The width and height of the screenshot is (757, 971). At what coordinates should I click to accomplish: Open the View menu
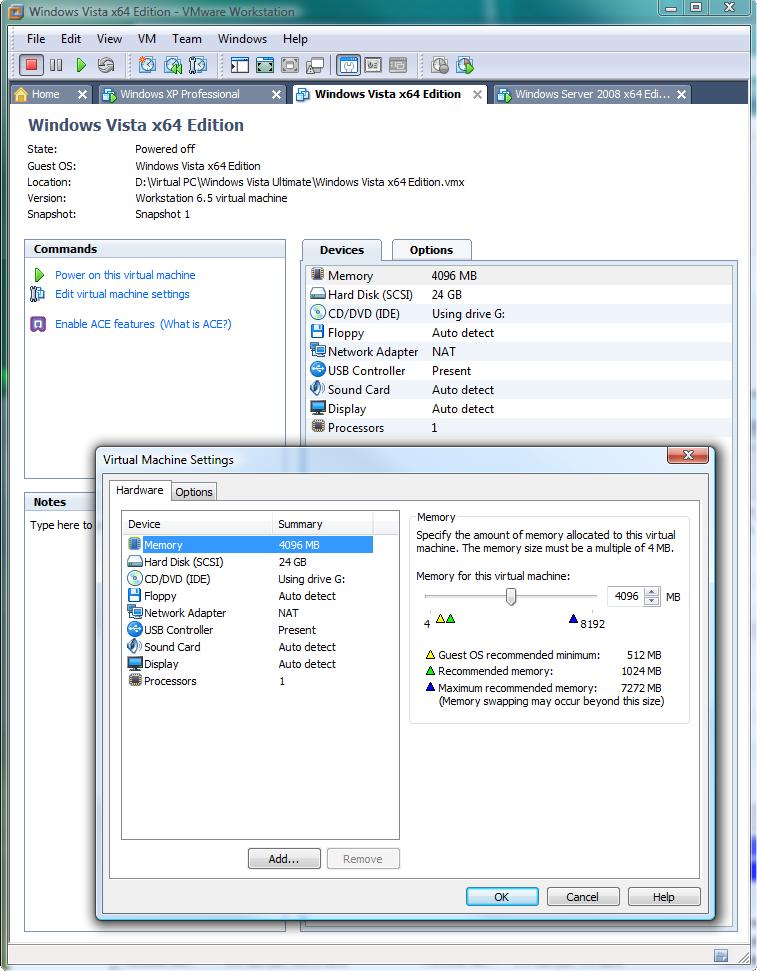point(109,38)
